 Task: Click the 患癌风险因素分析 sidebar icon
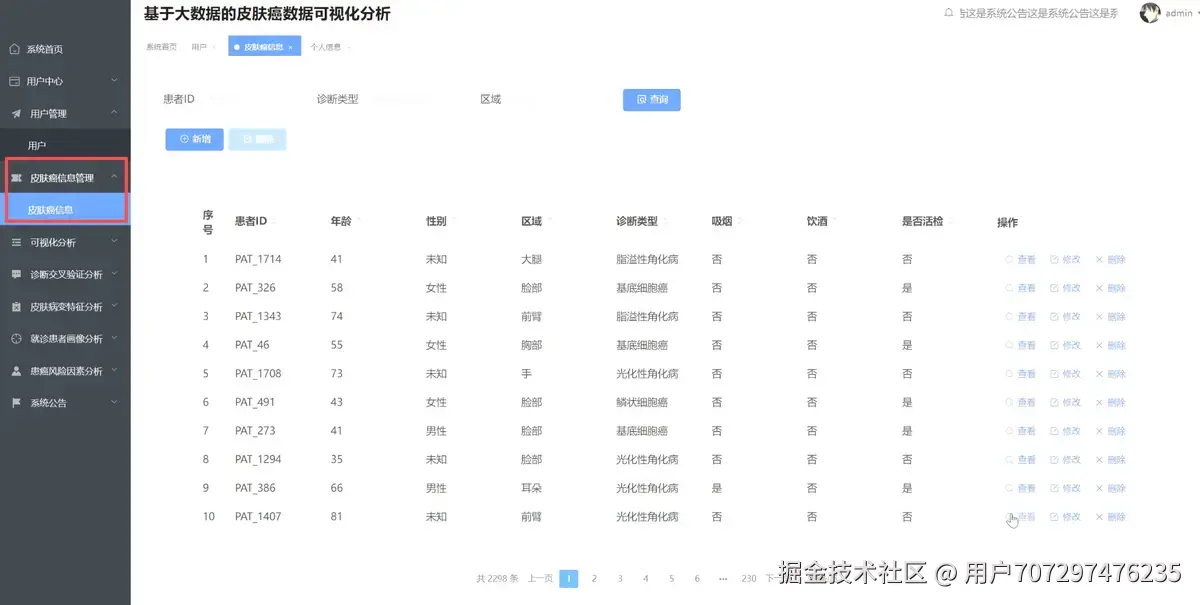pyautogui.click(x=15, y=371)
